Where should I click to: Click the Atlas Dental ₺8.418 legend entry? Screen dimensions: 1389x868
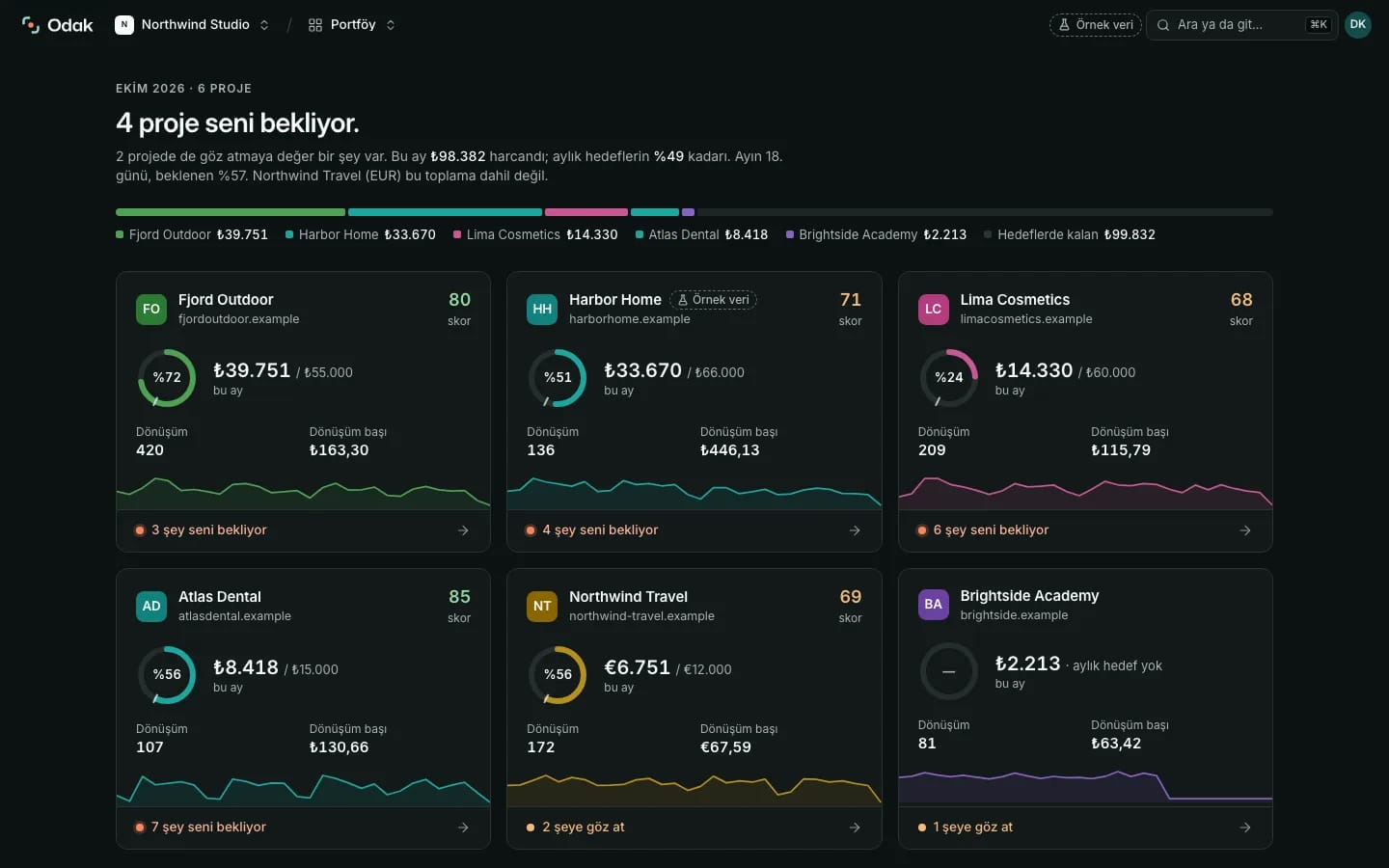[701, 234]
